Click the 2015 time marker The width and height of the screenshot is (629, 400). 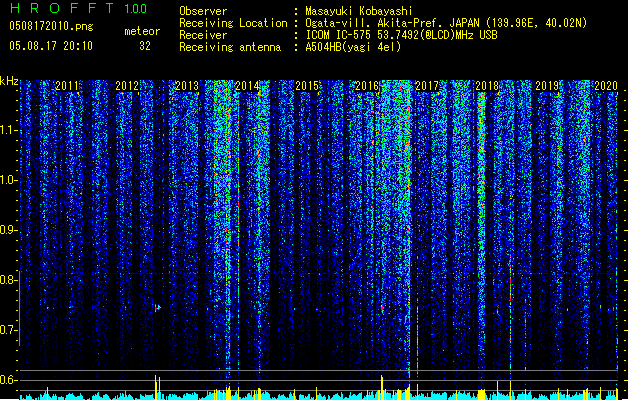pos(307,86)
